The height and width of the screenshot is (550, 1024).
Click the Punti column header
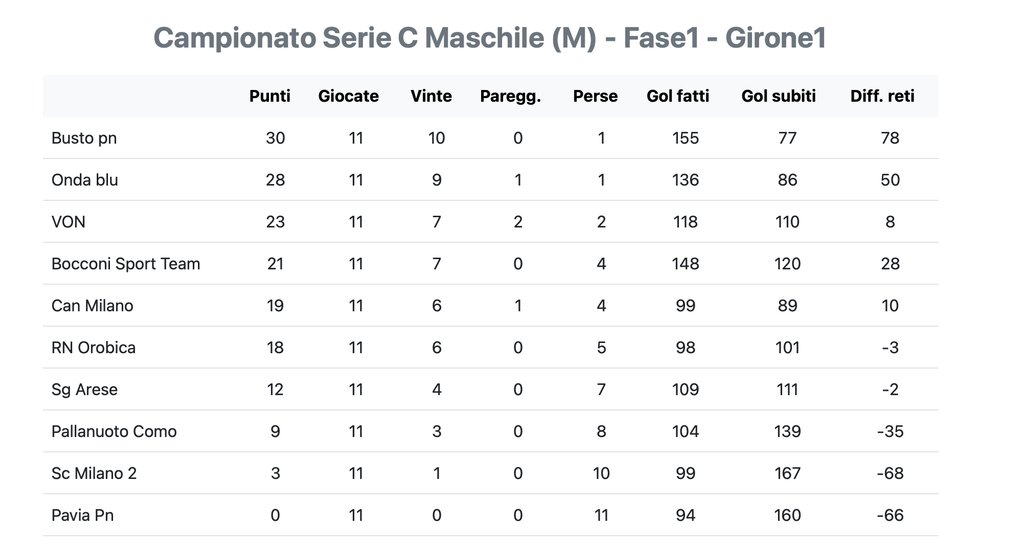[x=270, y=96]
